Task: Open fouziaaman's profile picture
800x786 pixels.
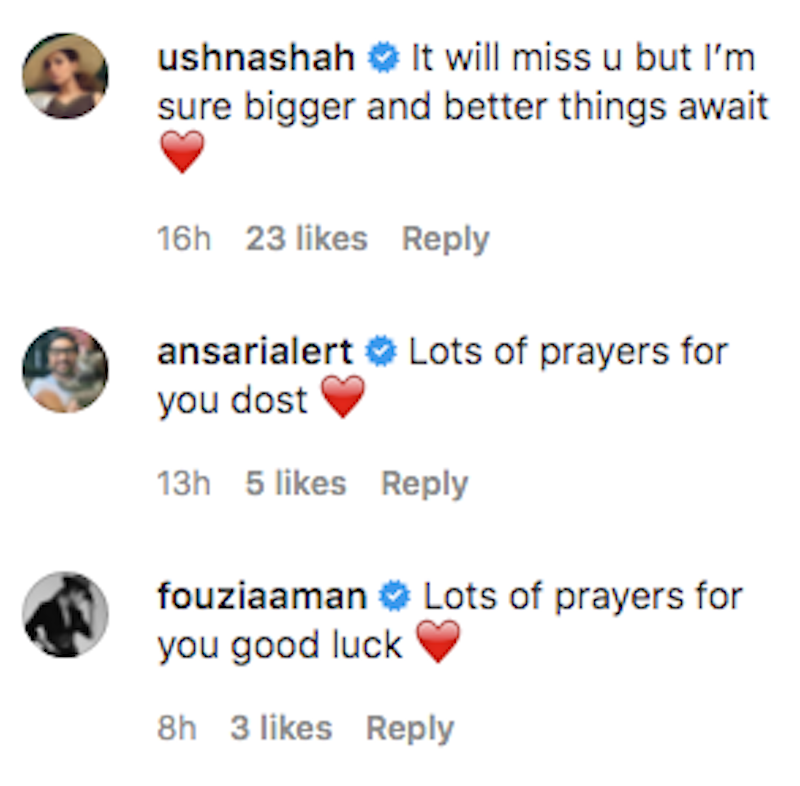Action: pyautogui.click(x=65, y=614)
